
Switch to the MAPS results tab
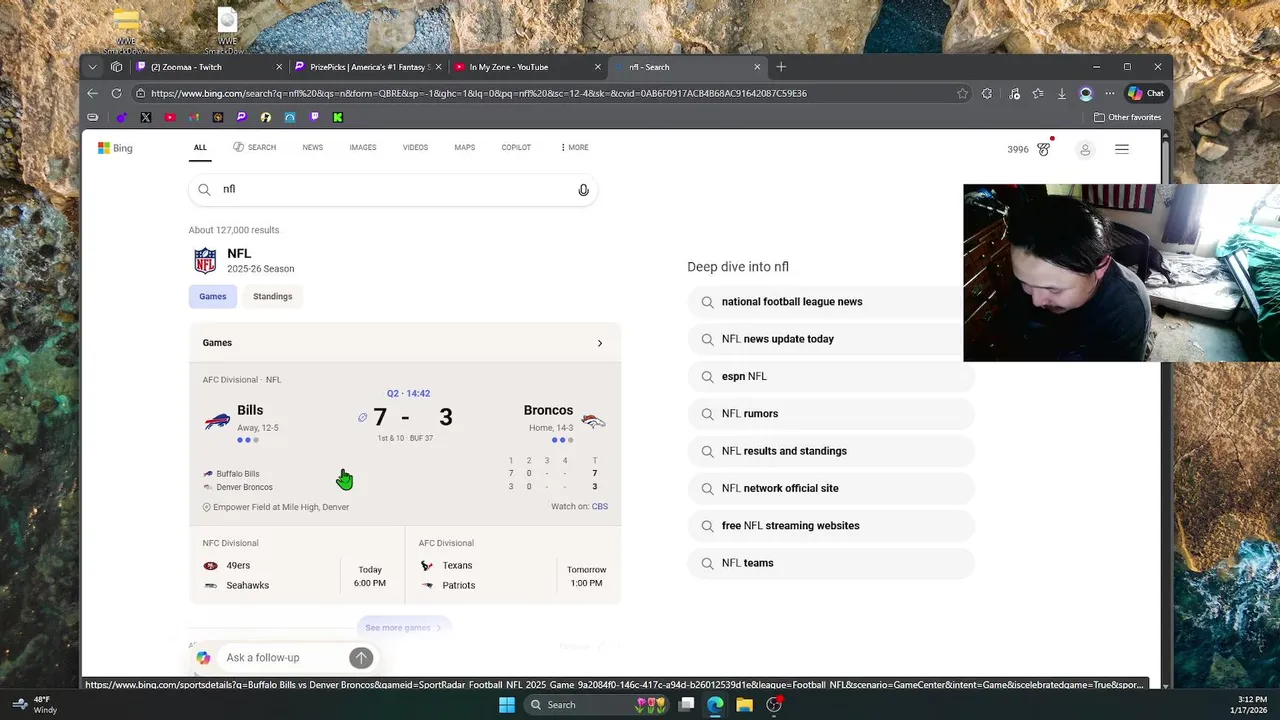pyautogui.click(x=465, y=147)
